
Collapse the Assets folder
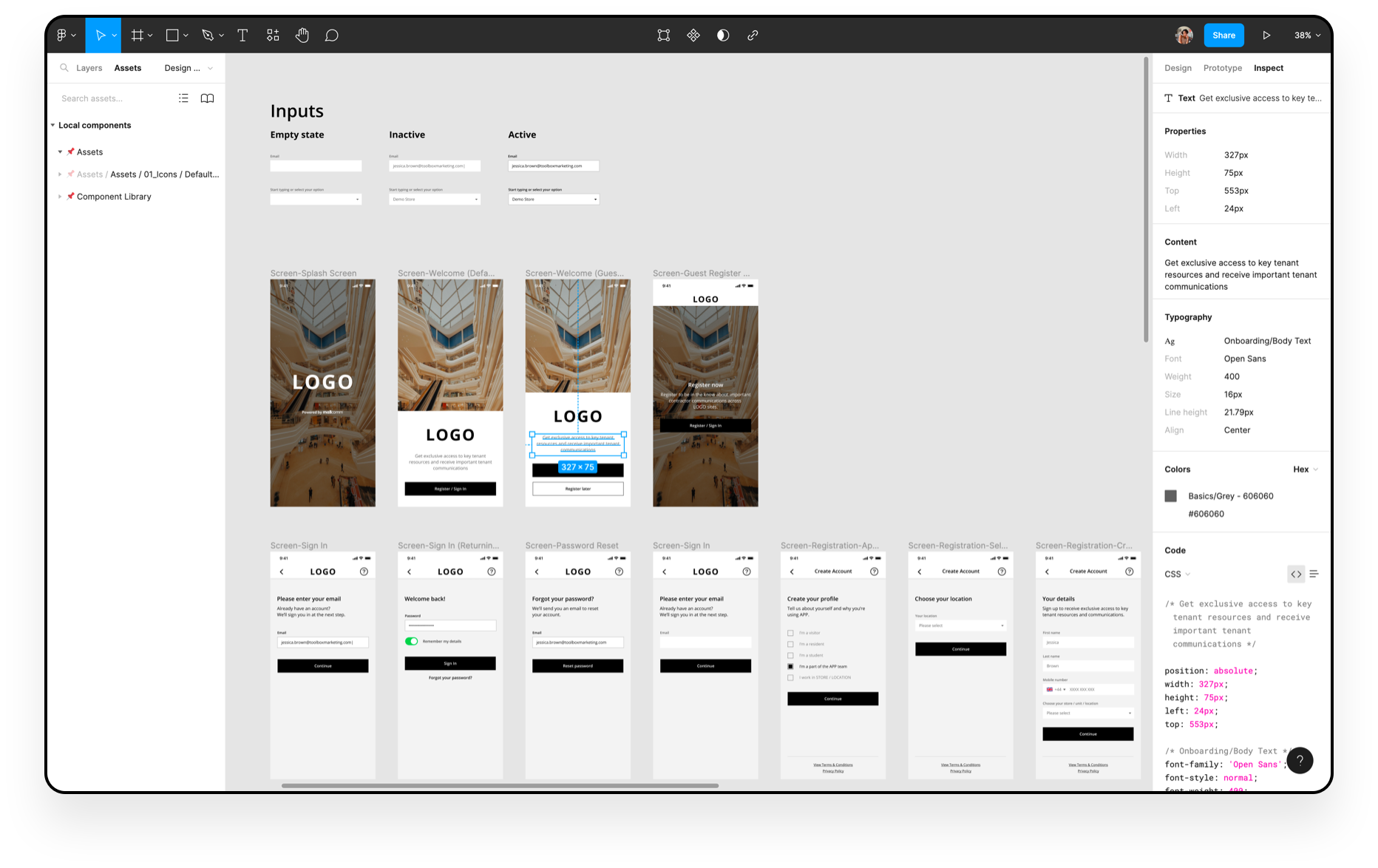click(60, 152)
